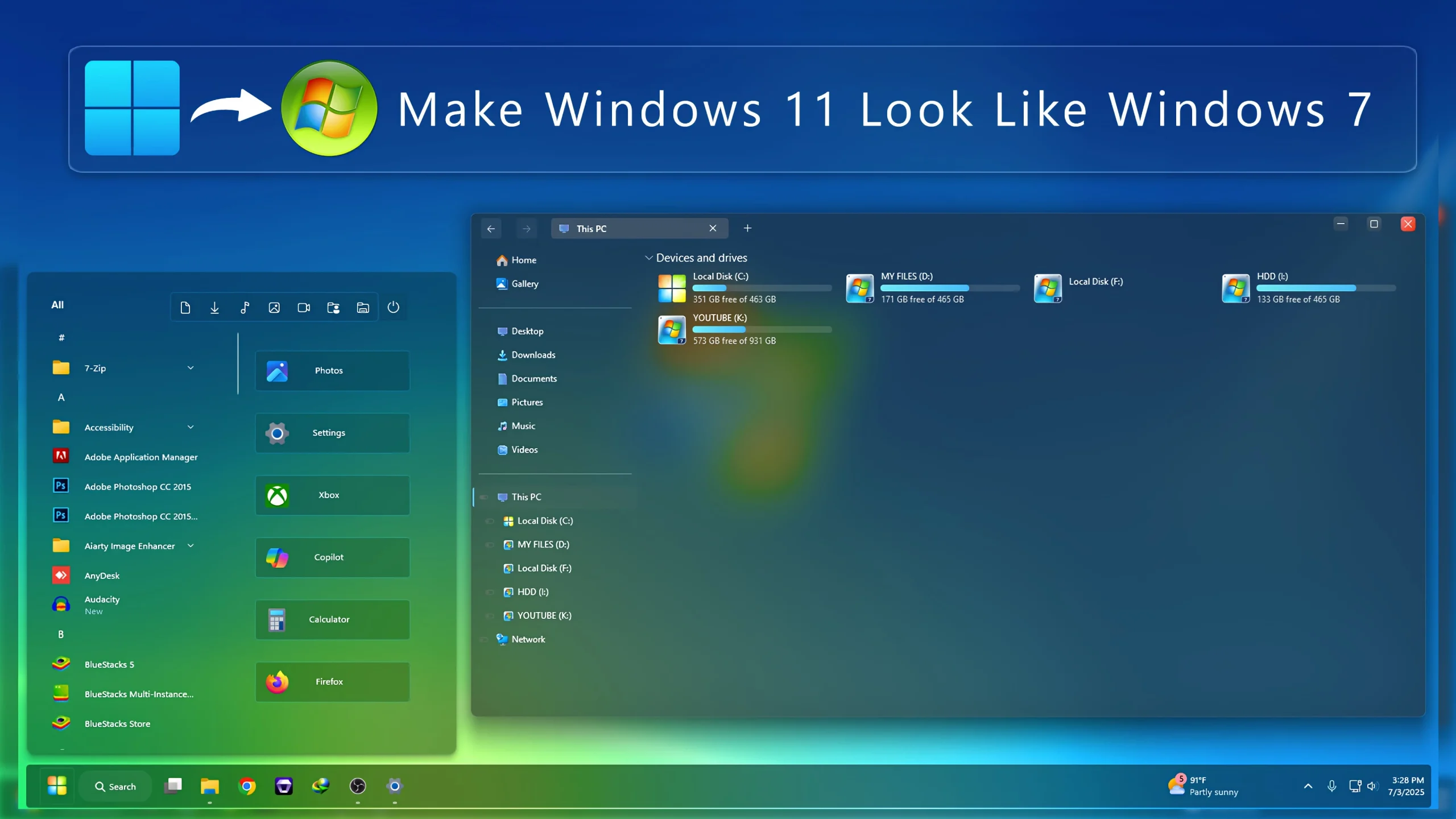Jump to letter A section header
The height and width of the screenshot is (819, 1456).
coord(61,398)
